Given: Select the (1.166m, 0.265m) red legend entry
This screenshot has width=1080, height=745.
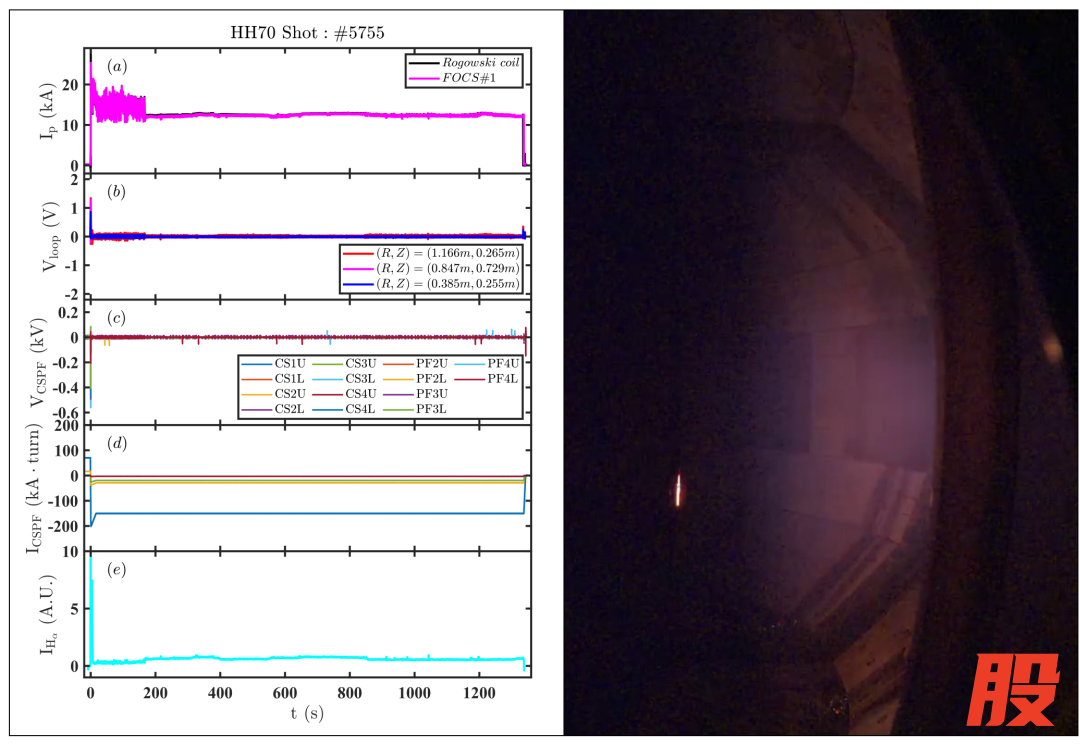Looking at the screenshot, I should point(431,252).
